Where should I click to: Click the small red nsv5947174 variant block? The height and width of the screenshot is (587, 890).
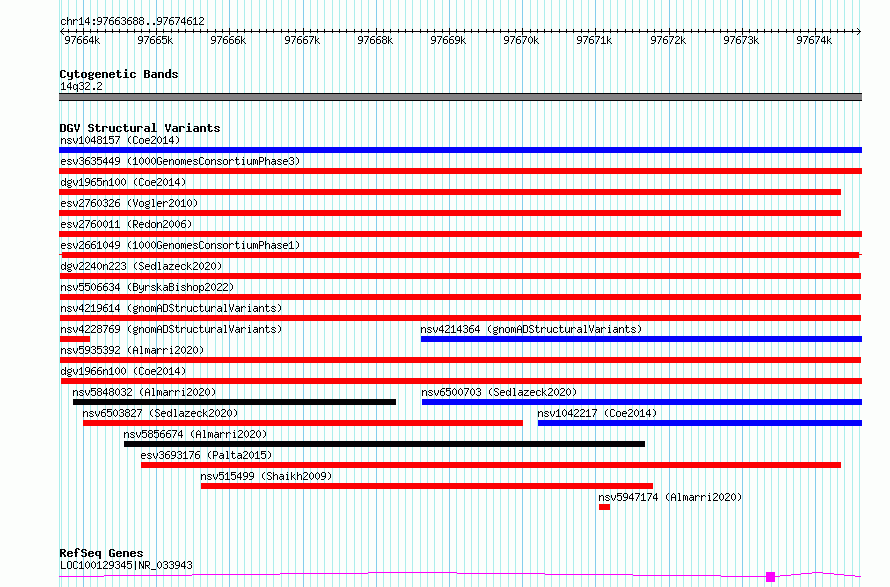point(604,507)
